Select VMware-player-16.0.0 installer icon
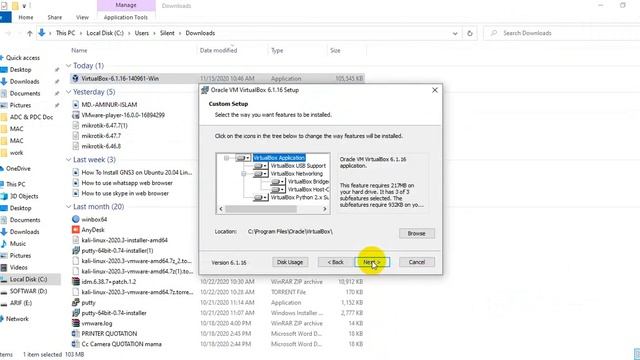Image resolution: width=640 pixels, height=360 pixels. point(76,115)
